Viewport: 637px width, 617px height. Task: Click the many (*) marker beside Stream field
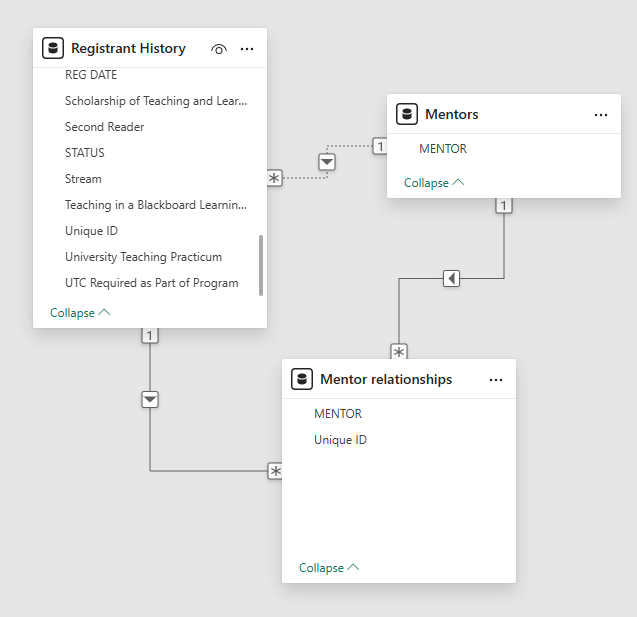pos(275,178)
